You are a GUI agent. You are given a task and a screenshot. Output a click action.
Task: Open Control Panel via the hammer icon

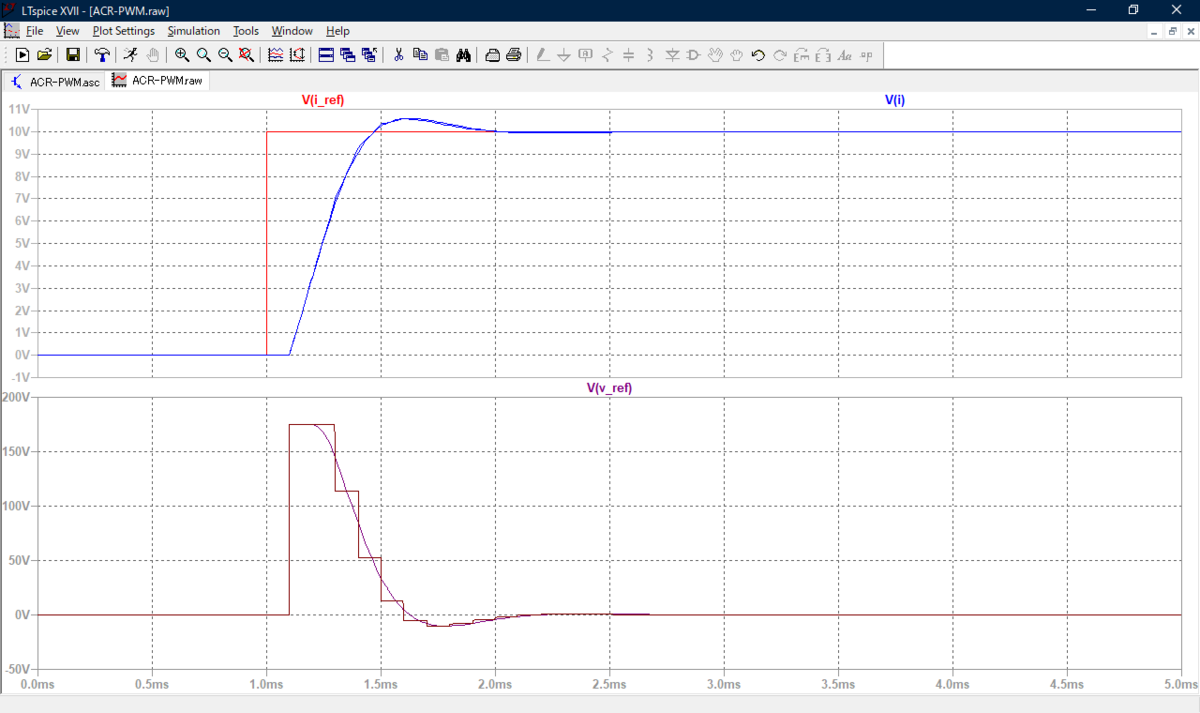tap(102, 55)
